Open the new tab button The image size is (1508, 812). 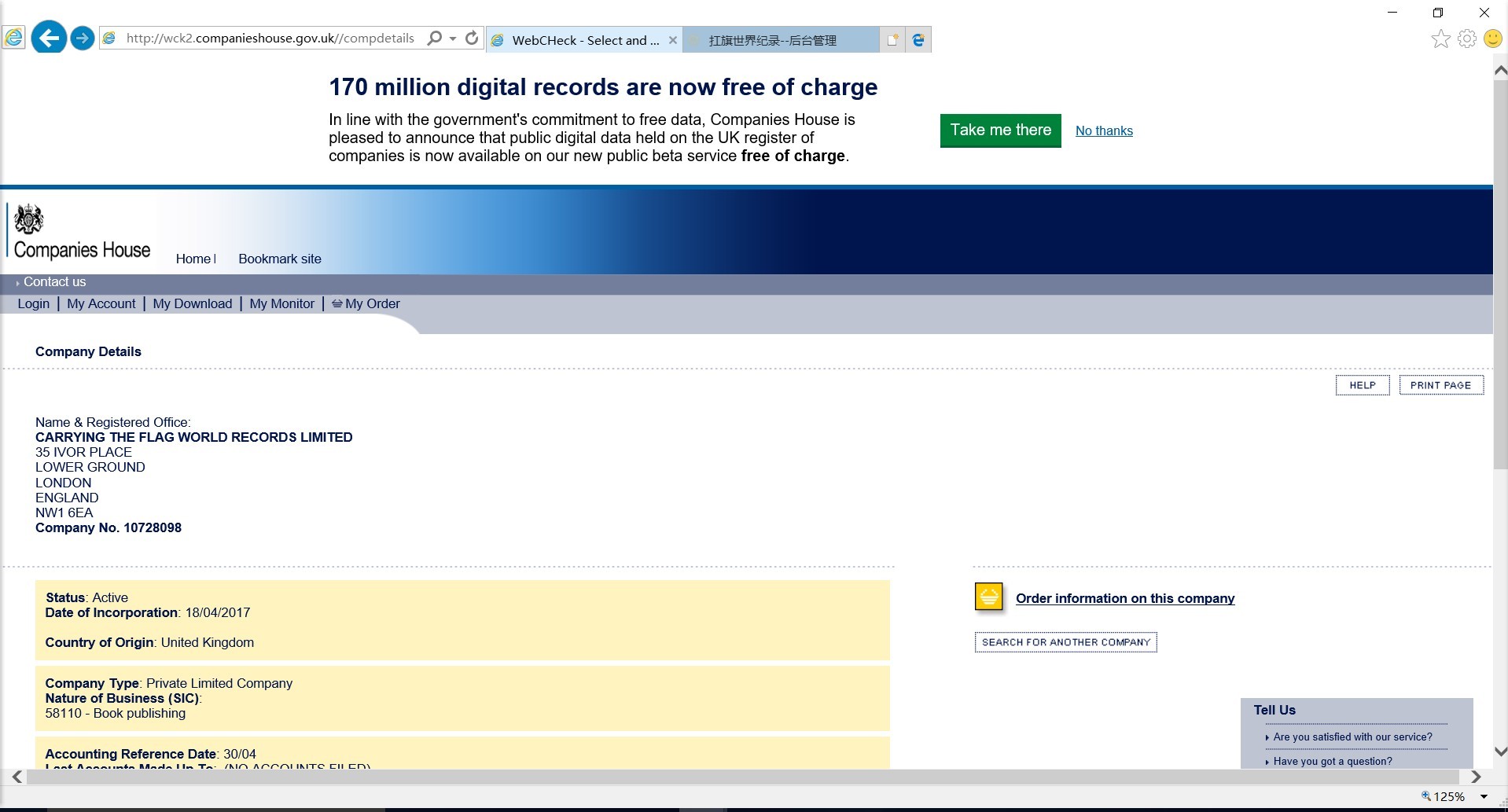(x=892, y=39)
